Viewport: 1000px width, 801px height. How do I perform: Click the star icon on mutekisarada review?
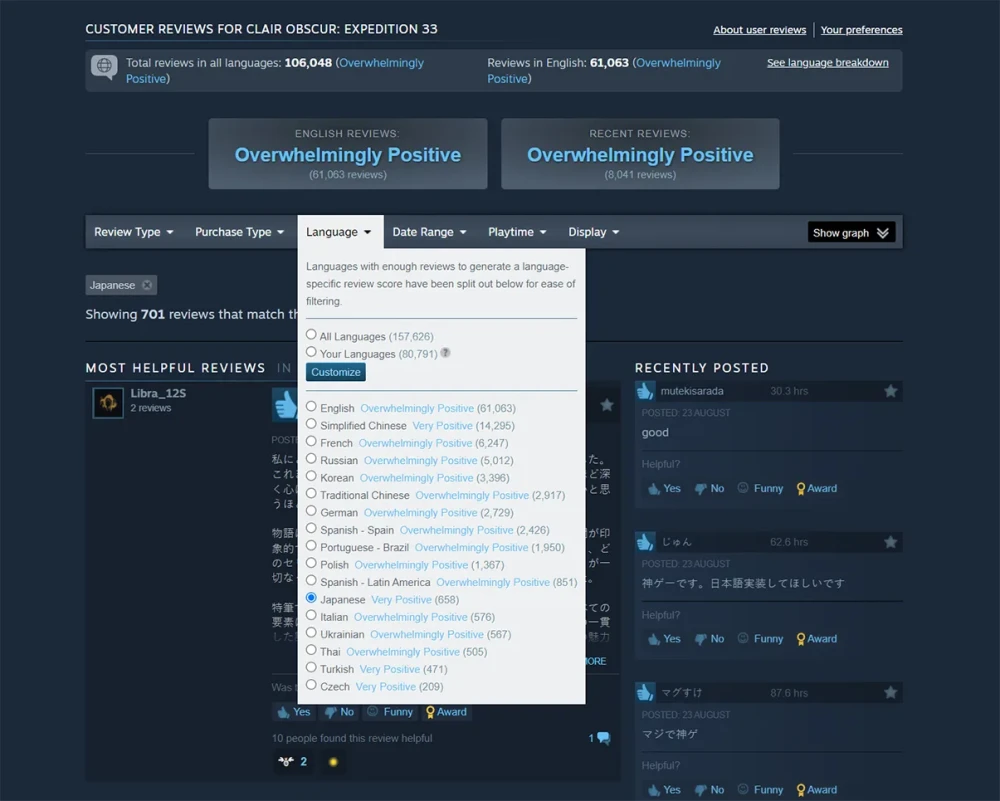click(x=890, y=391)
